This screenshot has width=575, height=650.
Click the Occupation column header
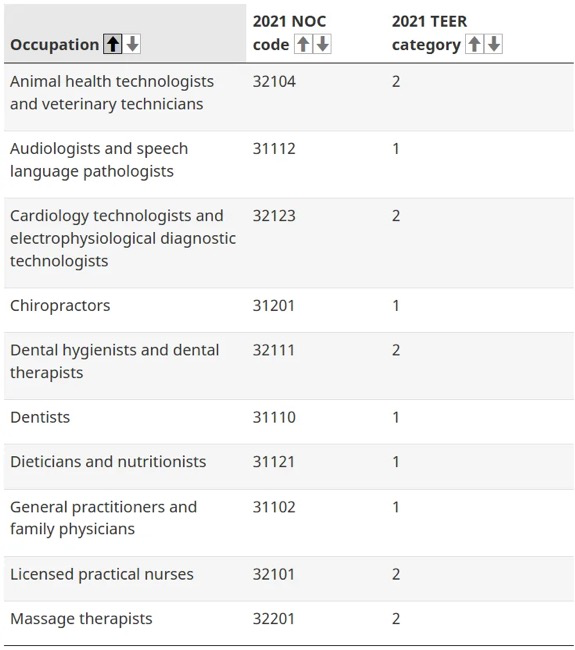(54, 45)
